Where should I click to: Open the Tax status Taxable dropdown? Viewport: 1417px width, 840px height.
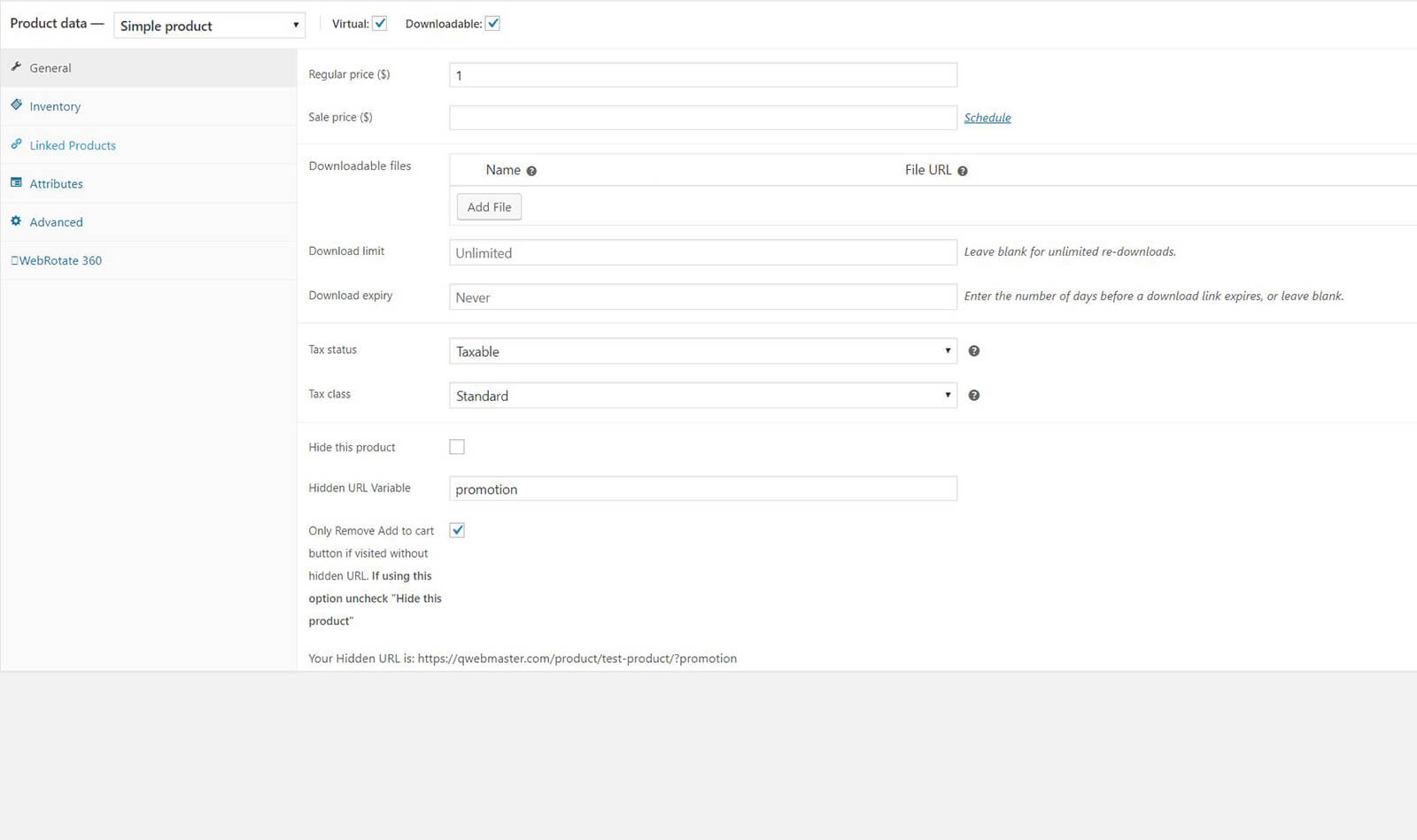(x=702, y=351)
